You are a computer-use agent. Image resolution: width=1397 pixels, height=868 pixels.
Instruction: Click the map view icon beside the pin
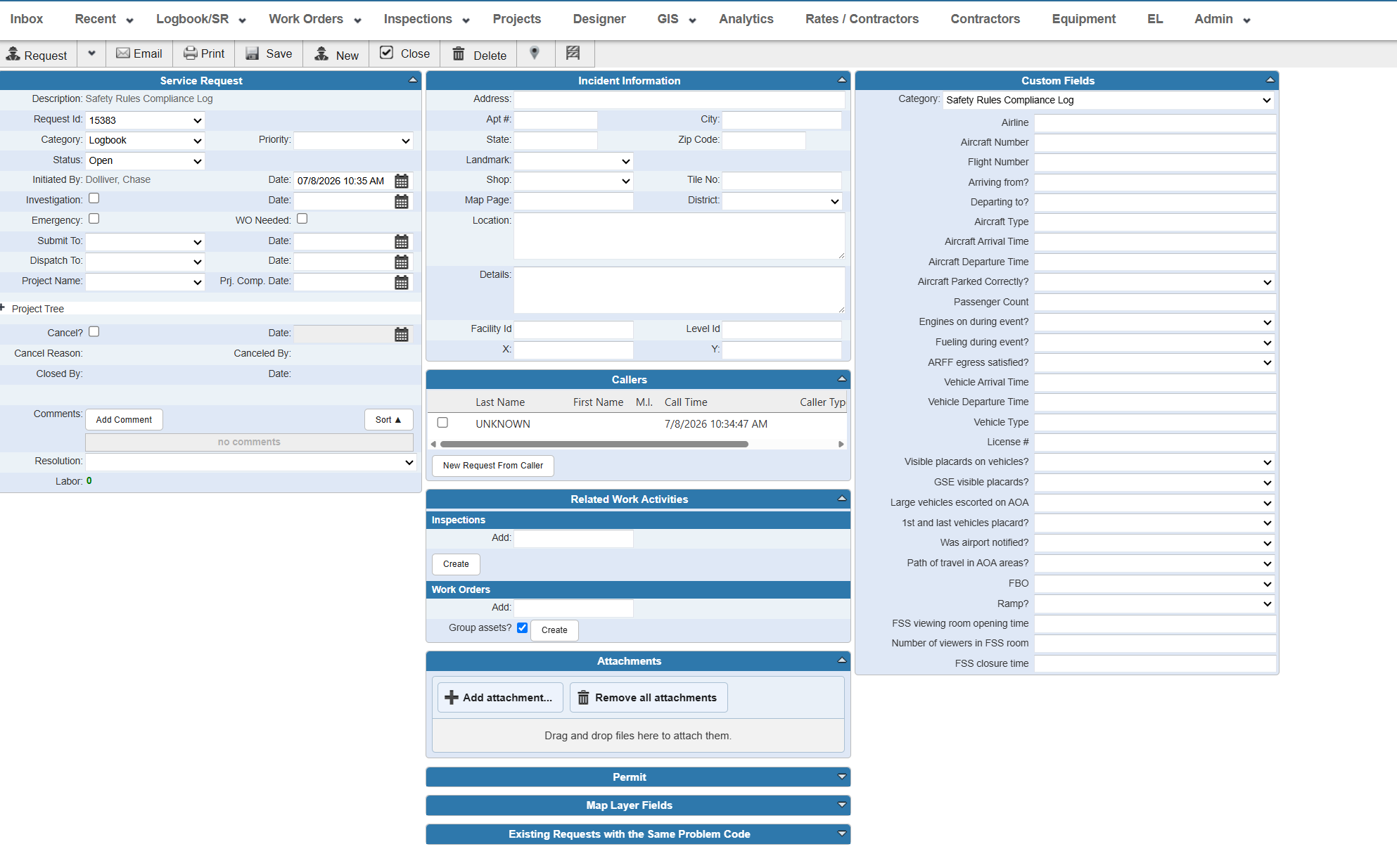click(x=573, y=53)
